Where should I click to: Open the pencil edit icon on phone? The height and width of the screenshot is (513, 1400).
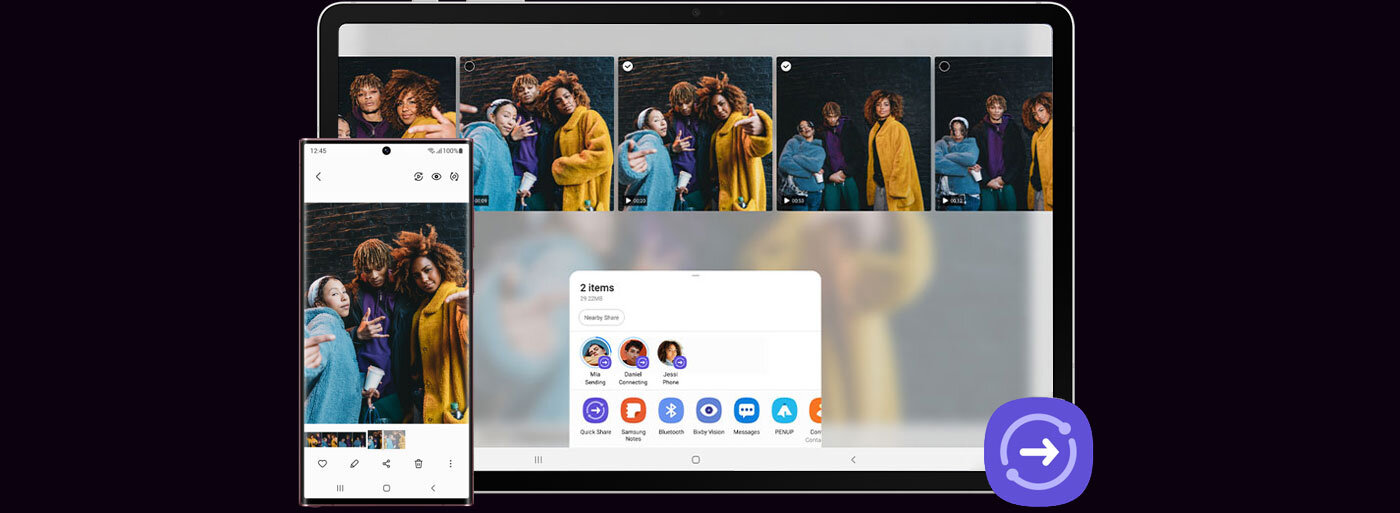tap(354, 464)
